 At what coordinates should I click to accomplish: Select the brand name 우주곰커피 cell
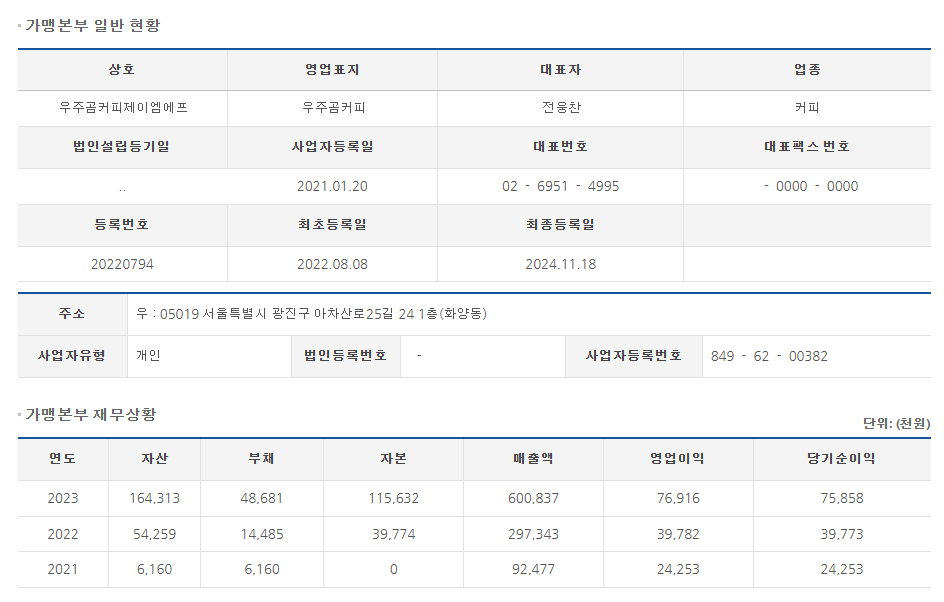pos(333,108)
